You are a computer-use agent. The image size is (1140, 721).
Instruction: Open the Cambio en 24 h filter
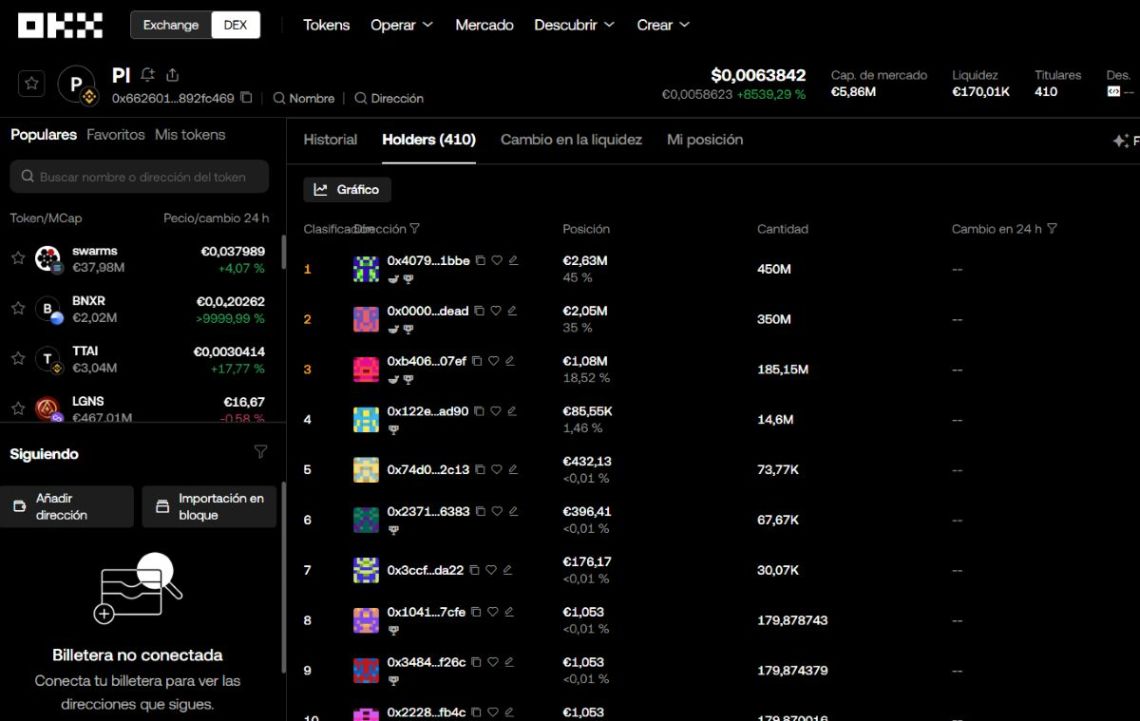coord(1051,228)
